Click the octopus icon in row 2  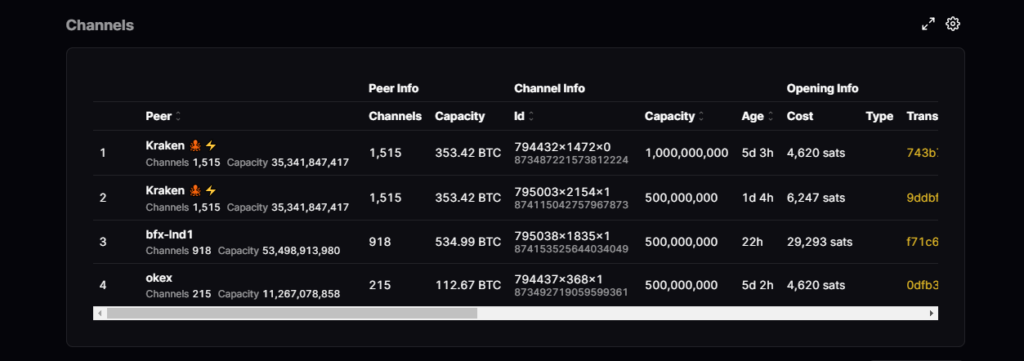[195, 191]
